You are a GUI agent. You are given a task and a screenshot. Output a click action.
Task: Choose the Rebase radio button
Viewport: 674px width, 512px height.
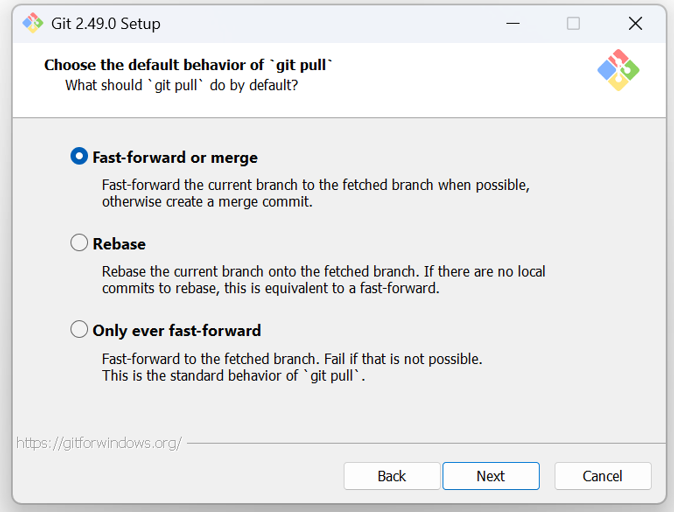79,242
